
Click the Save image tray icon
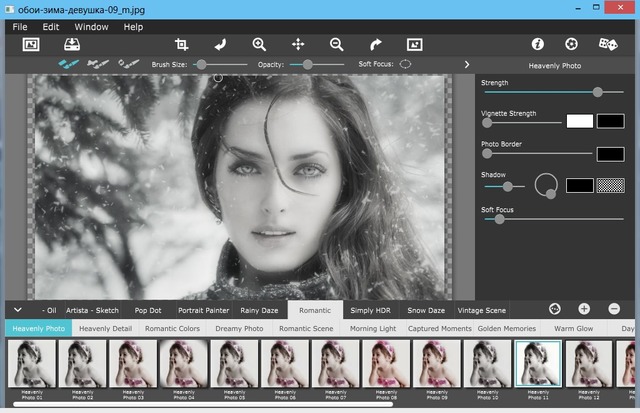(72, 45)
